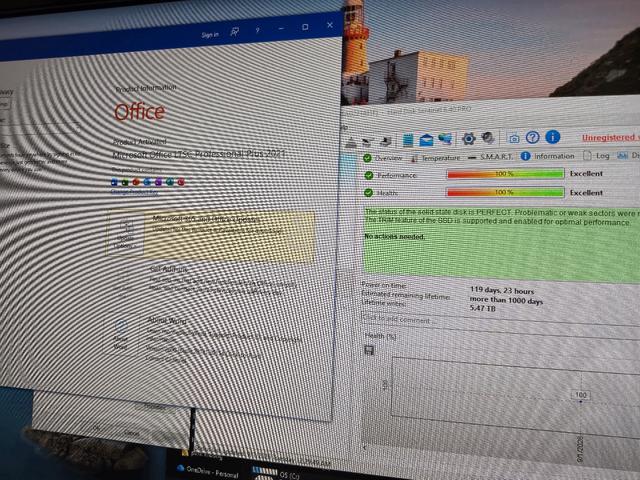
Task: Click the ribbon display icon next to Sign in
Action: [x=234, y=32]
